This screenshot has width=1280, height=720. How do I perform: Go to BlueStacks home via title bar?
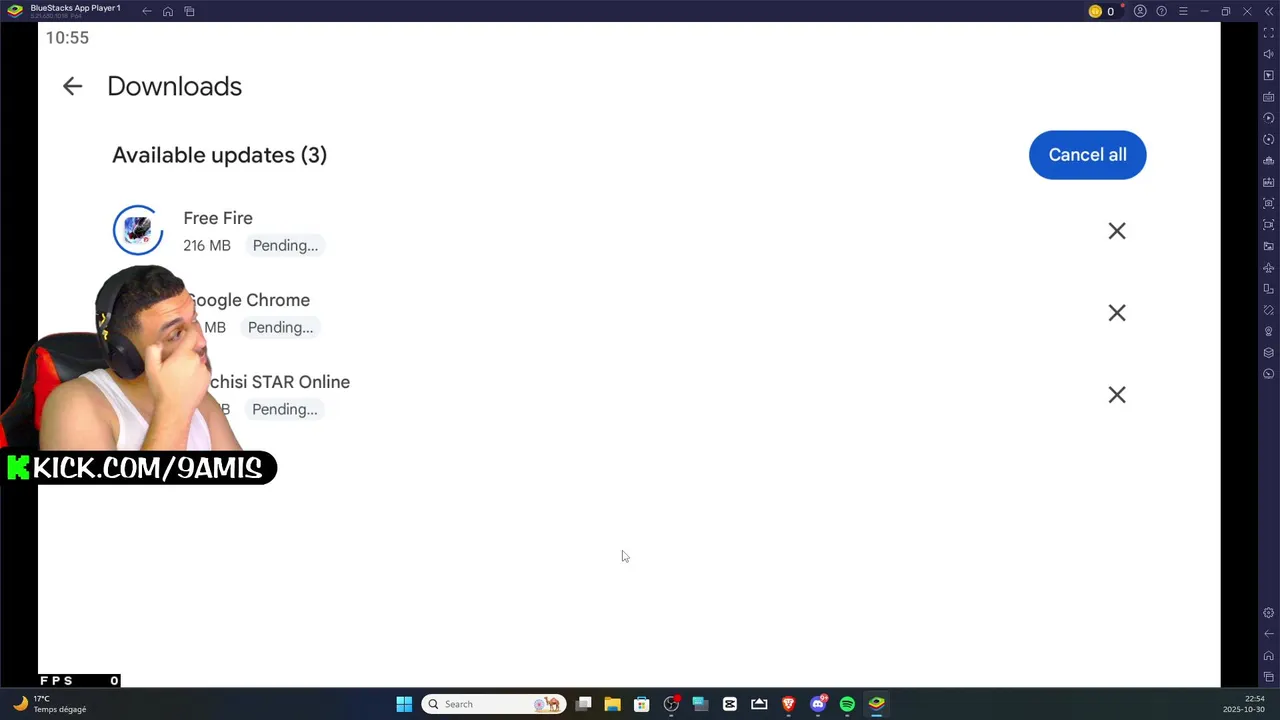pos(168,11)
